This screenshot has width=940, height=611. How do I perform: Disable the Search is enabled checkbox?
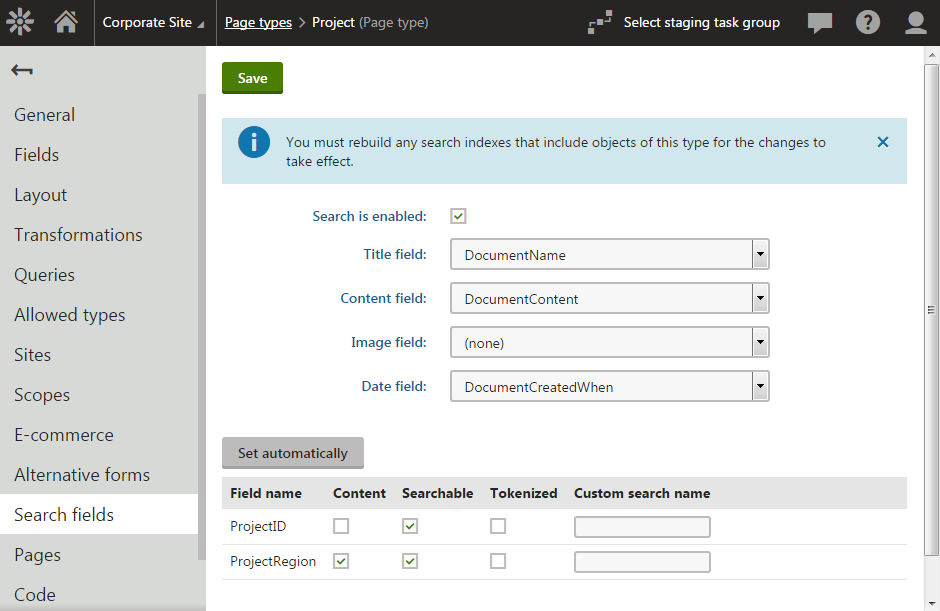coord(457,215)
